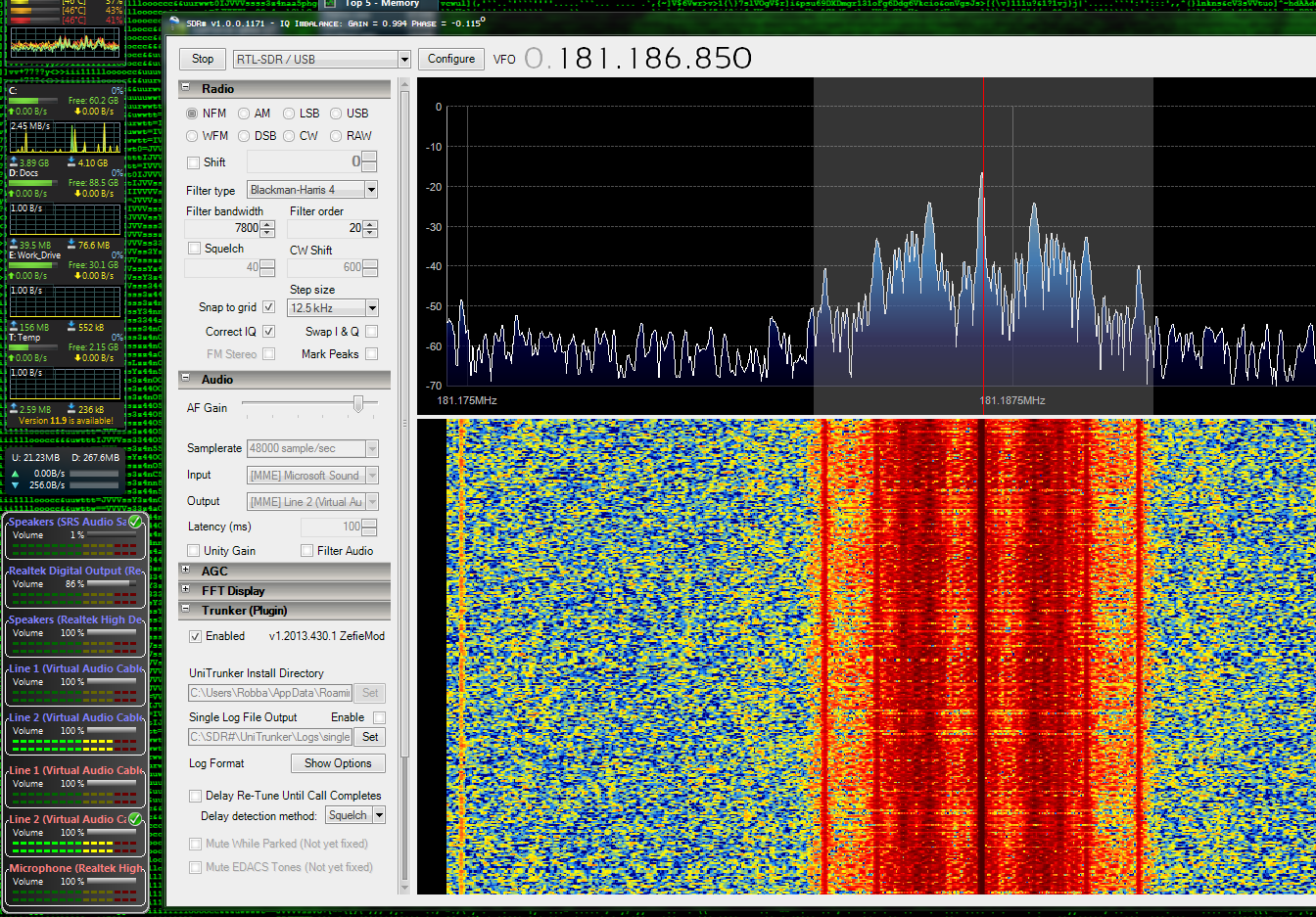
Task: Select RAW mode
Action: tap(336, 136)
